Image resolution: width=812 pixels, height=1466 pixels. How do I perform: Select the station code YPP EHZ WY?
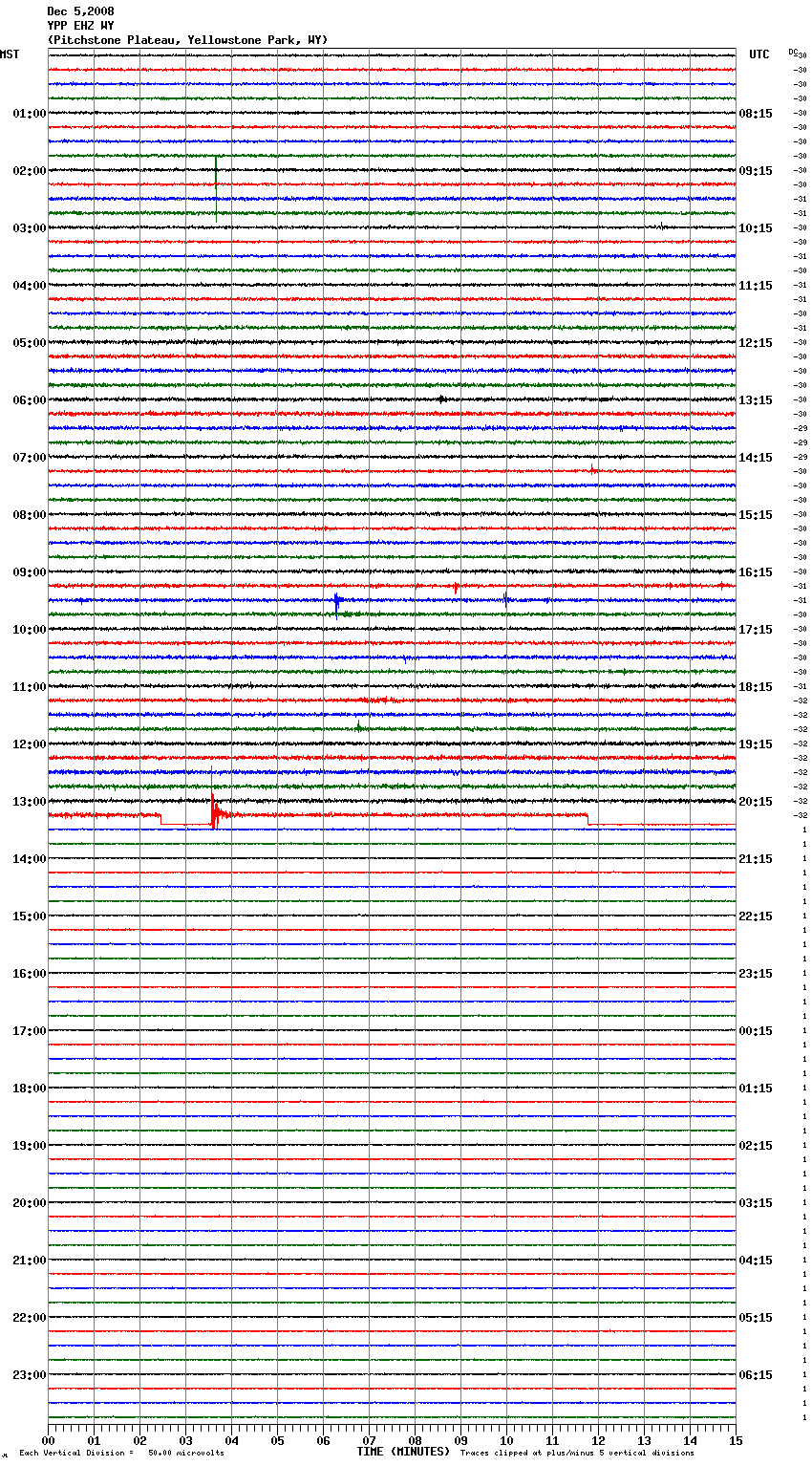(80, 26)
